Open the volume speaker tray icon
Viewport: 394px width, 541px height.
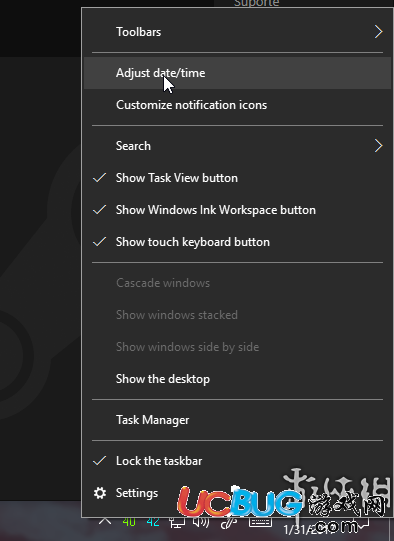(201, 522)
